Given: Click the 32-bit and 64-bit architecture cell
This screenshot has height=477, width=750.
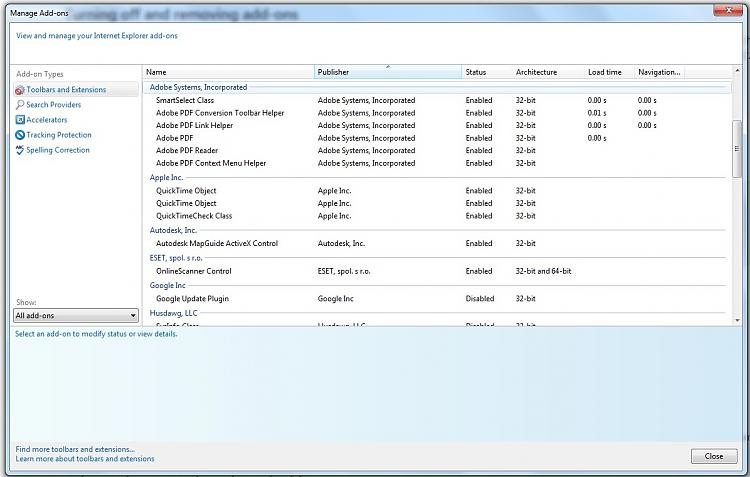Looking at the screenshot, I should [543, 271].
